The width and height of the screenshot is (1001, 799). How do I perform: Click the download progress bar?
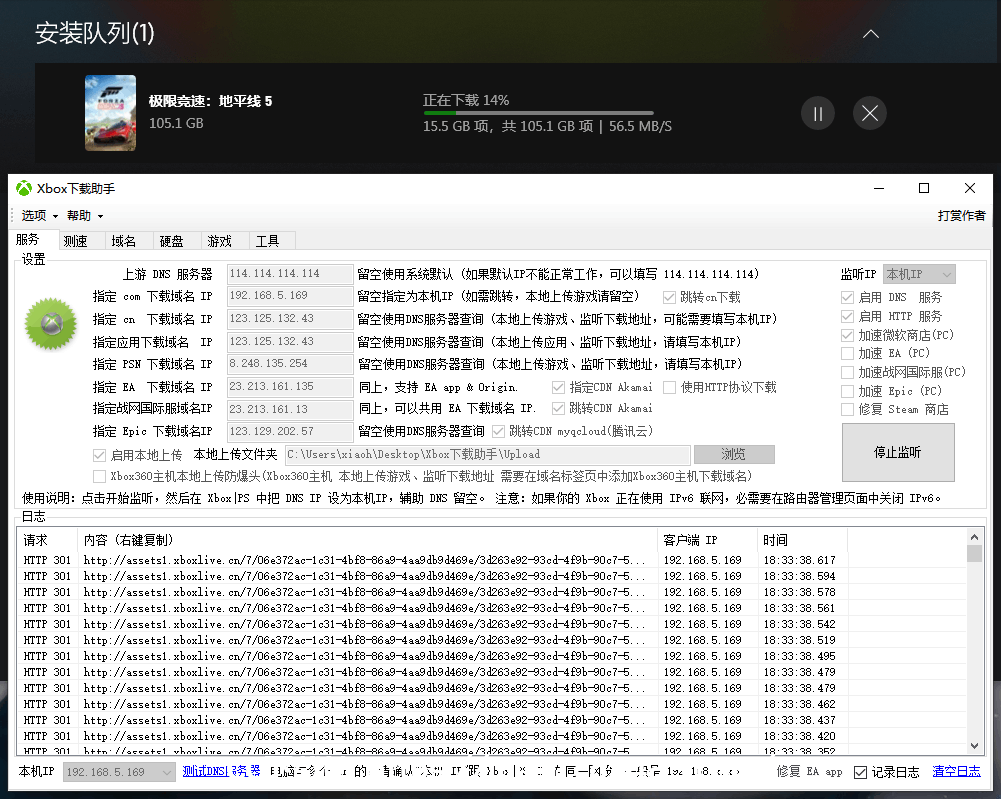pos(538,113)
